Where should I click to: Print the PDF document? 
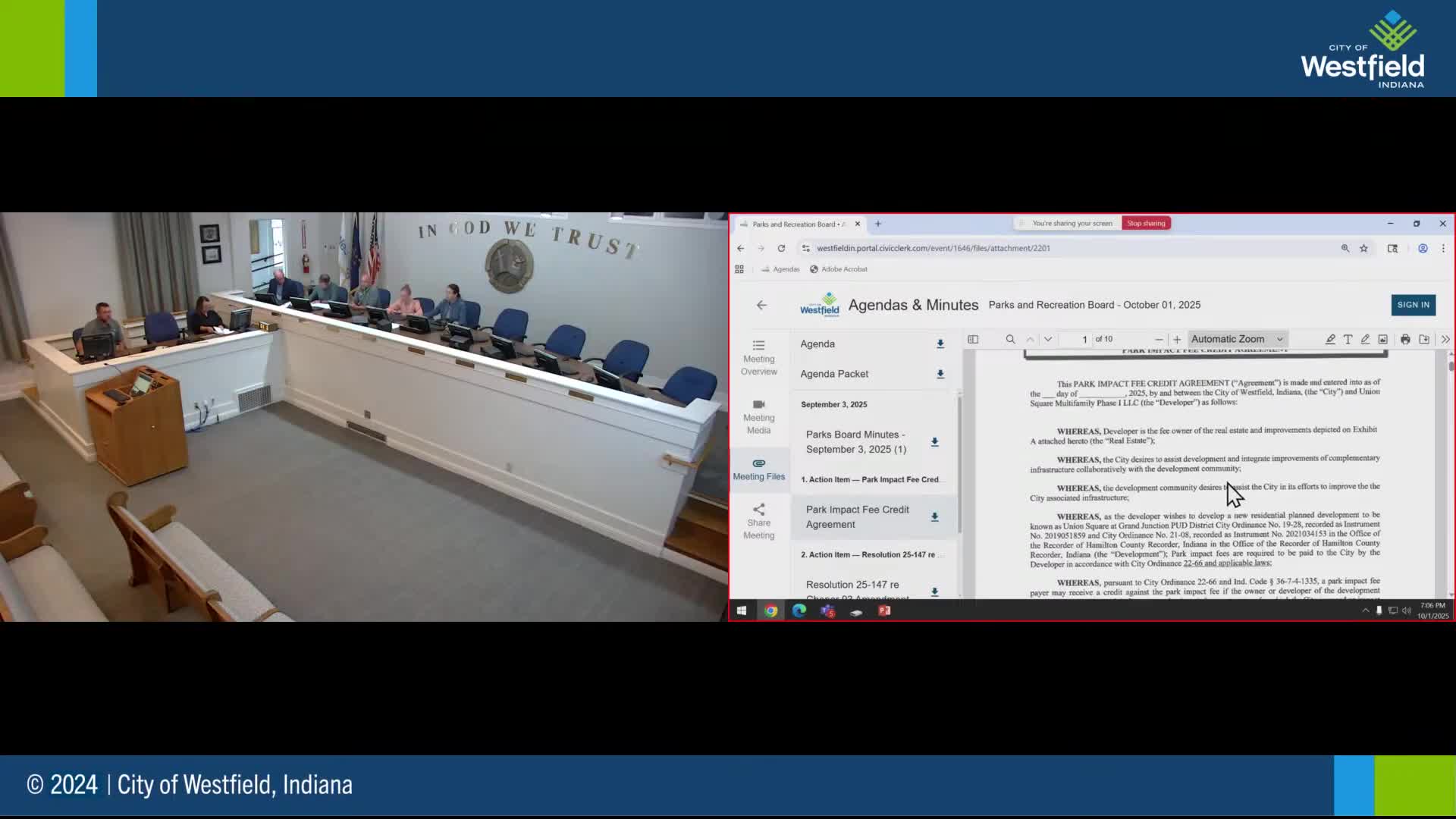1405,339
